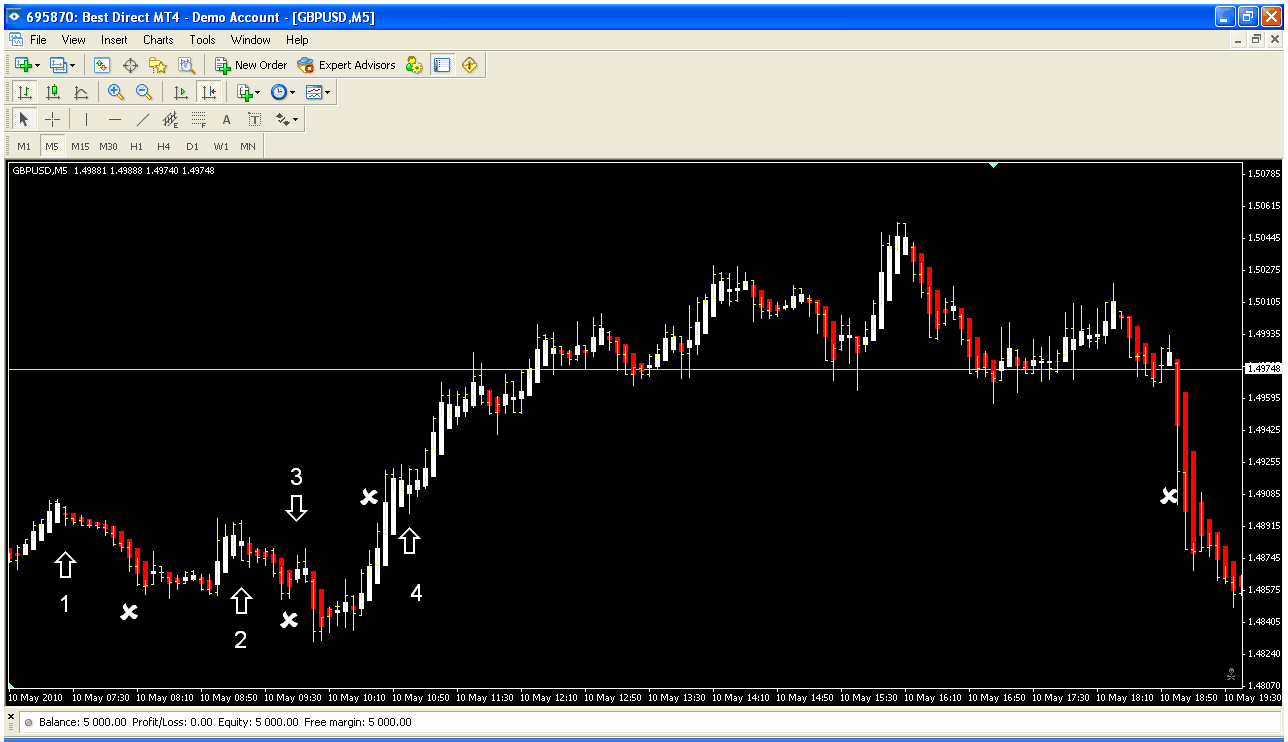Pick the diagonal Trendline tool

(x=143, y=120)
